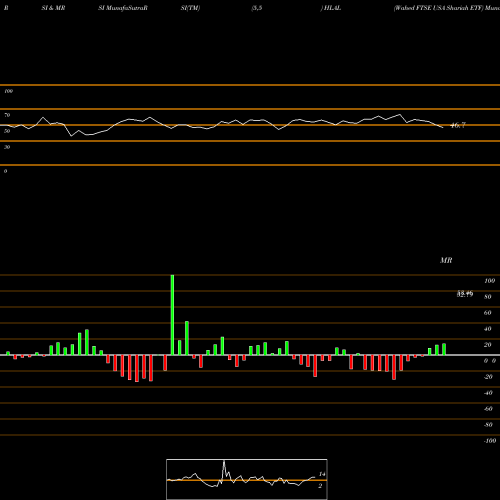The image size is (500, 500).
Task: Open the mini overview chart thumbnail
Action: coord(247,479)
